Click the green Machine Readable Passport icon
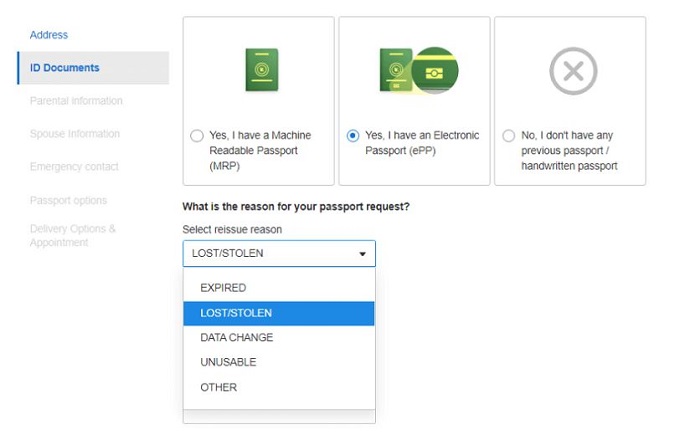 coord(261,69)
